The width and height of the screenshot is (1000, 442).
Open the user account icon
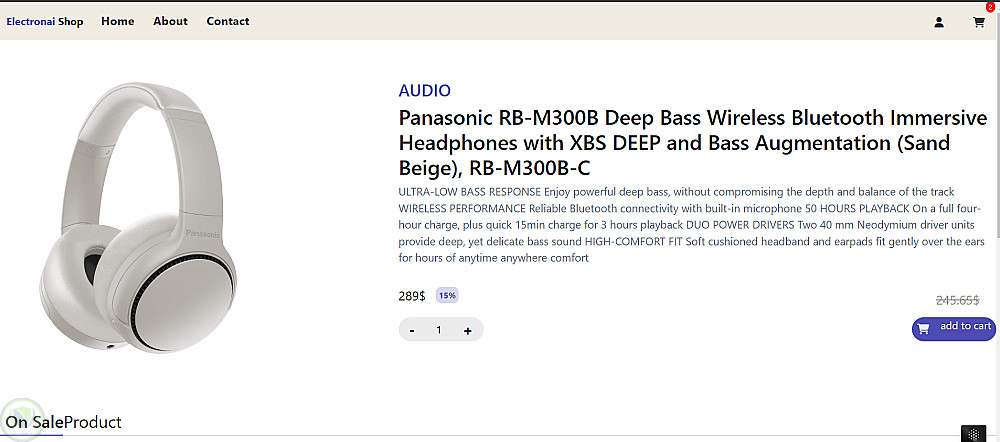pyautogui.click(x=939, y=22)
